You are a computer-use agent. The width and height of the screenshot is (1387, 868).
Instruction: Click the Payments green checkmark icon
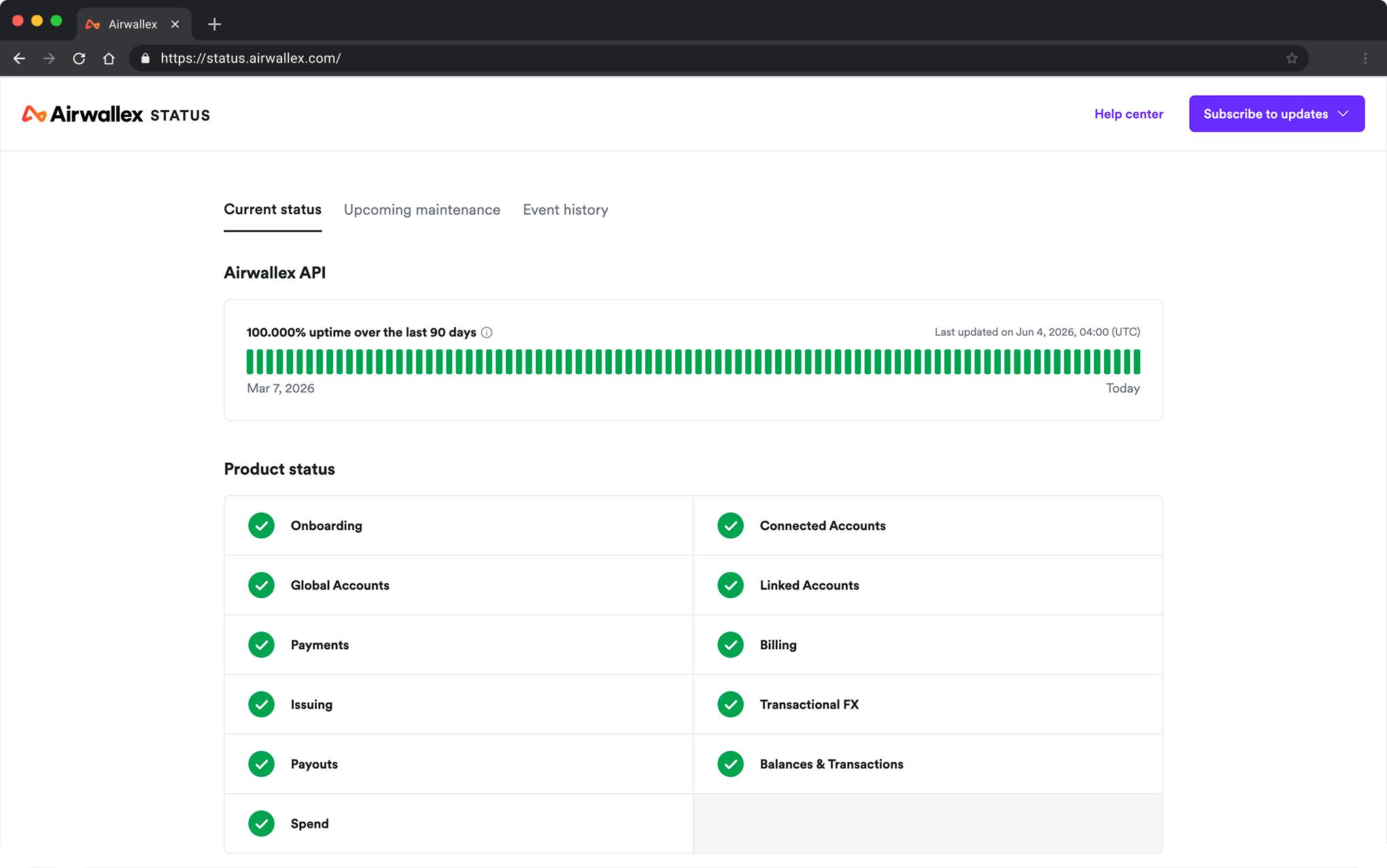point(261,645)
